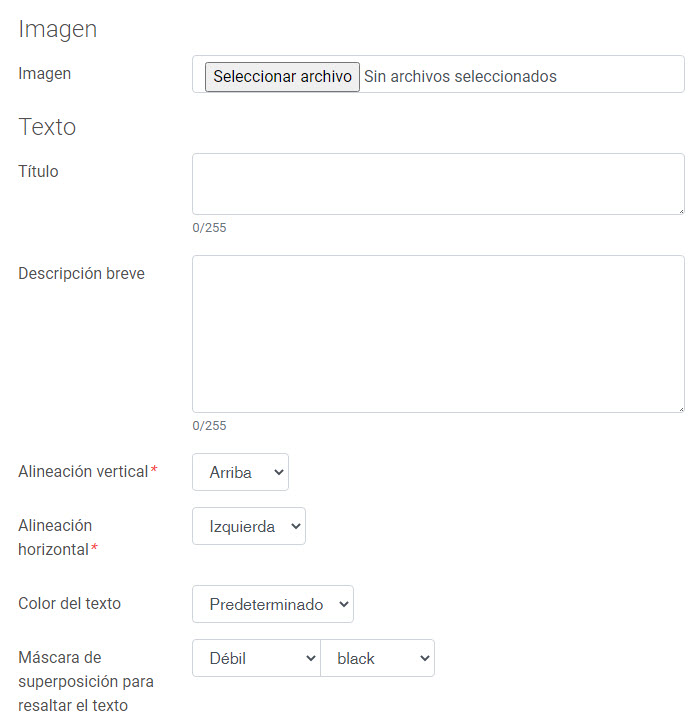Click inside the Descripción breve text area

point(438,333)
